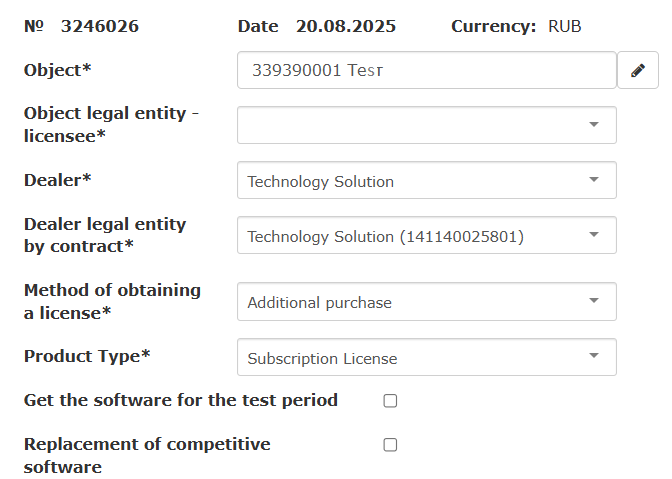Open the 'Technology Solution' Dealer combo box

click(410, 181)
